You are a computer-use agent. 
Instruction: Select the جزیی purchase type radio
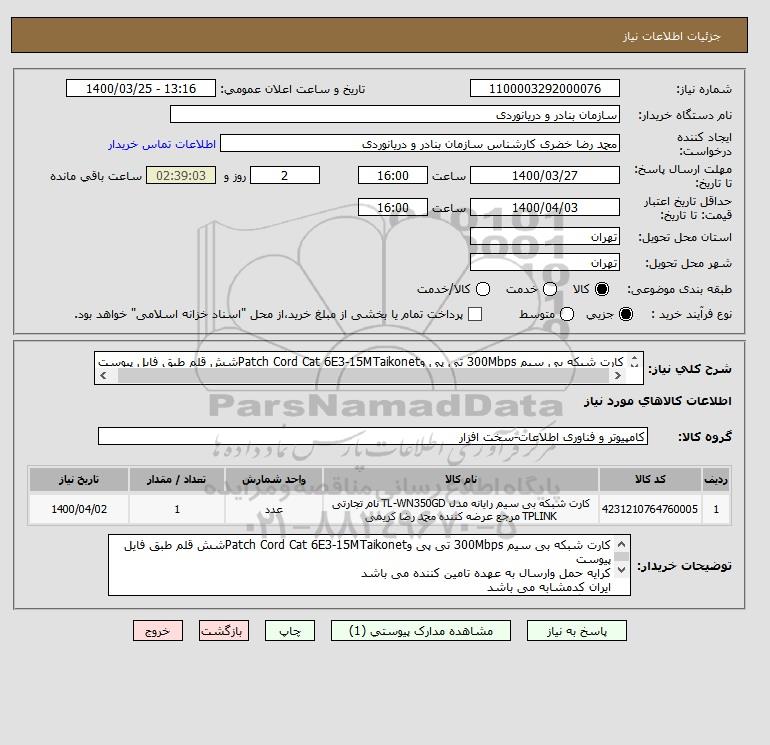pyautogui.click(x=626, y=314)
